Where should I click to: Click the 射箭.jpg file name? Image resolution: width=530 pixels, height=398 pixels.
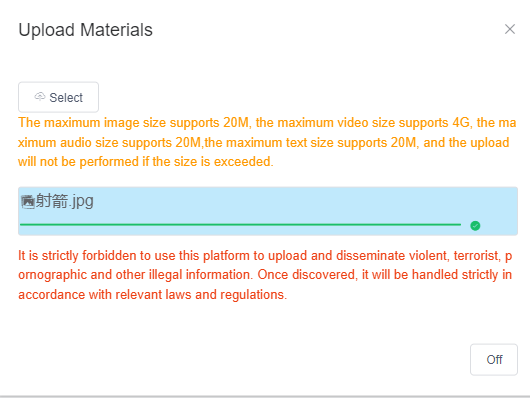click(65, 201)
